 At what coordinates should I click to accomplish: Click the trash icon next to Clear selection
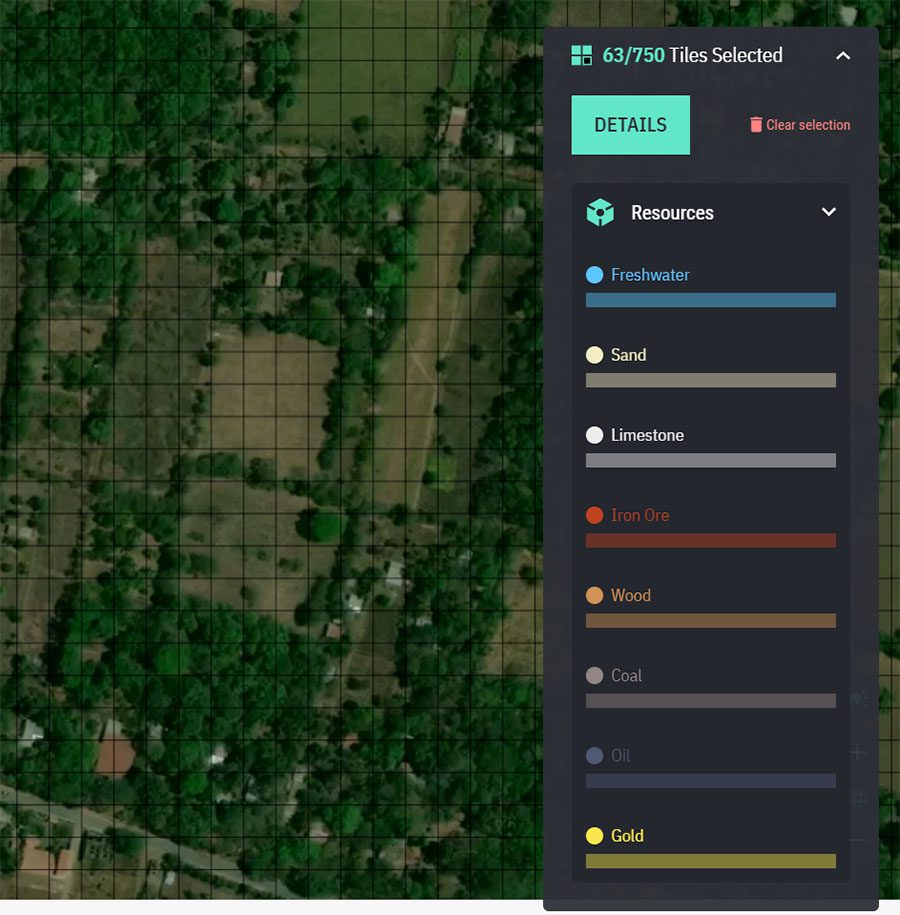[x=756, y=125]
